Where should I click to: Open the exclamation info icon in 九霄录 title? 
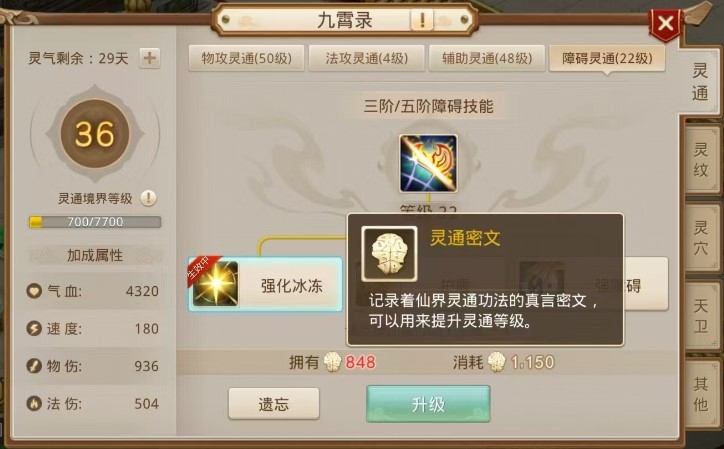(422, 20)
